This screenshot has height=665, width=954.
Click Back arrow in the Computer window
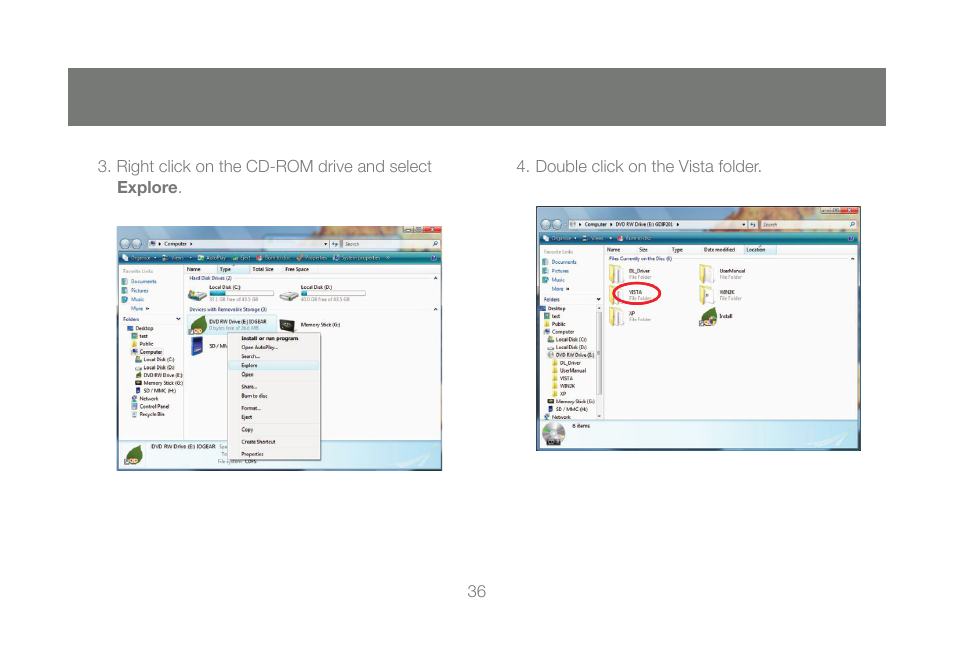tap(125, 244)
